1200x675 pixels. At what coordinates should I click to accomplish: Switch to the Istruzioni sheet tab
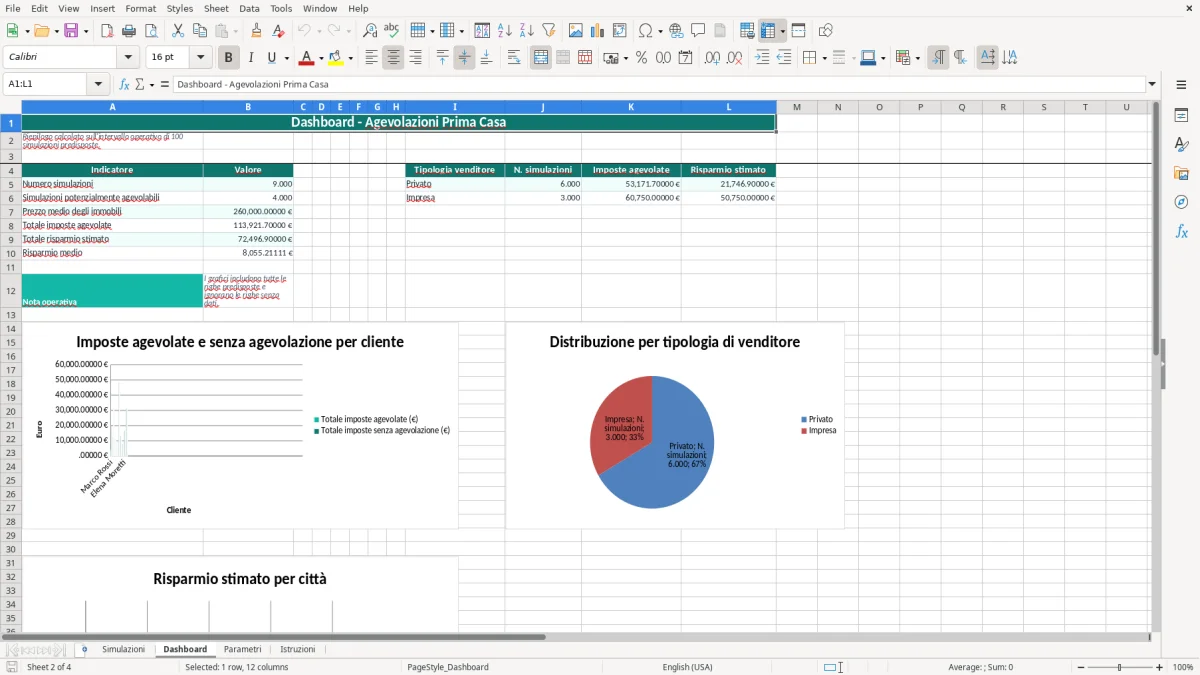pos(297,649)
